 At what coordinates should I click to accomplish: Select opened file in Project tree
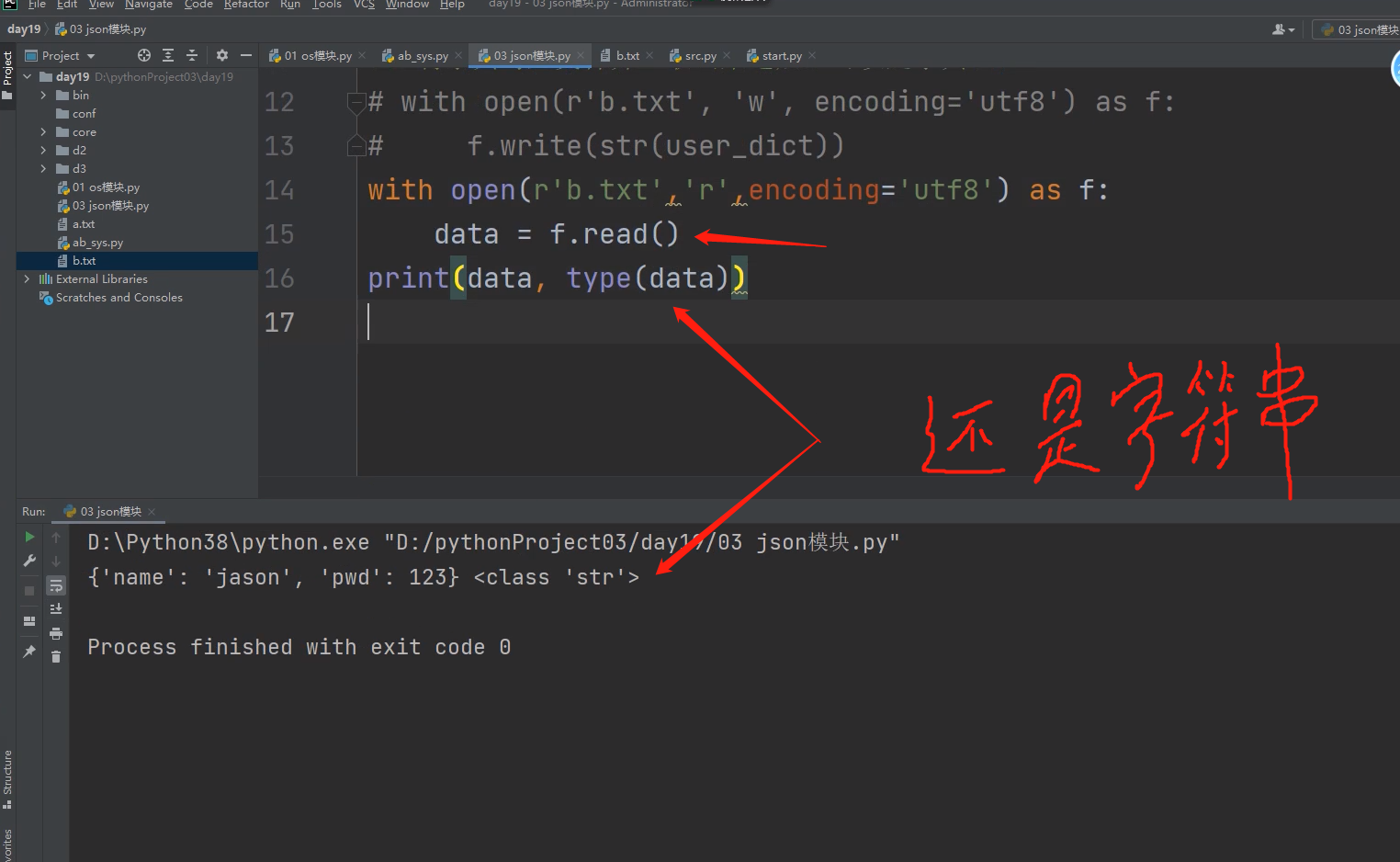[144, 56]
